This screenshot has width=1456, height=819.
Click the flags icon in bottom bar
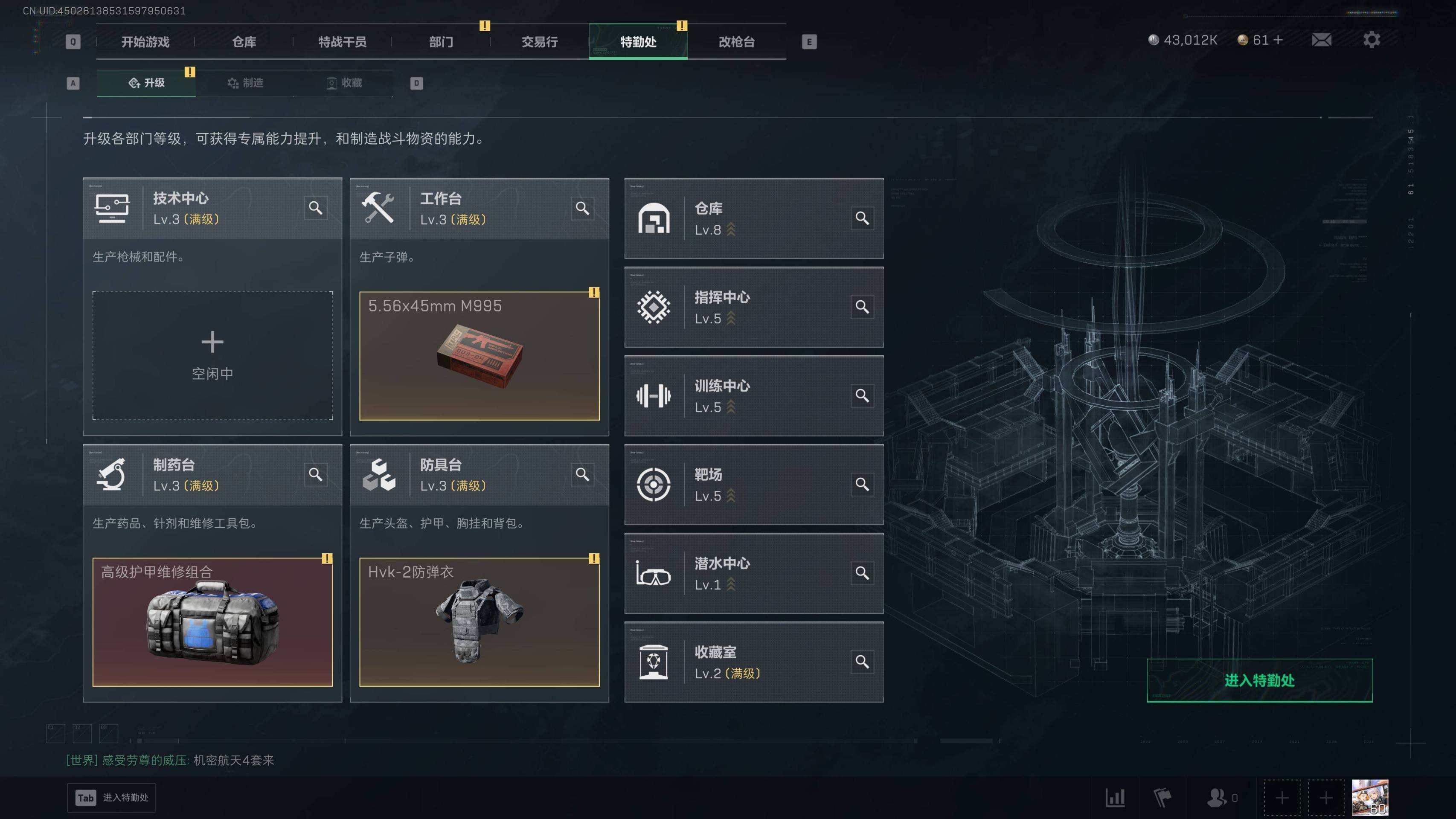click(x=1162, y=798)
